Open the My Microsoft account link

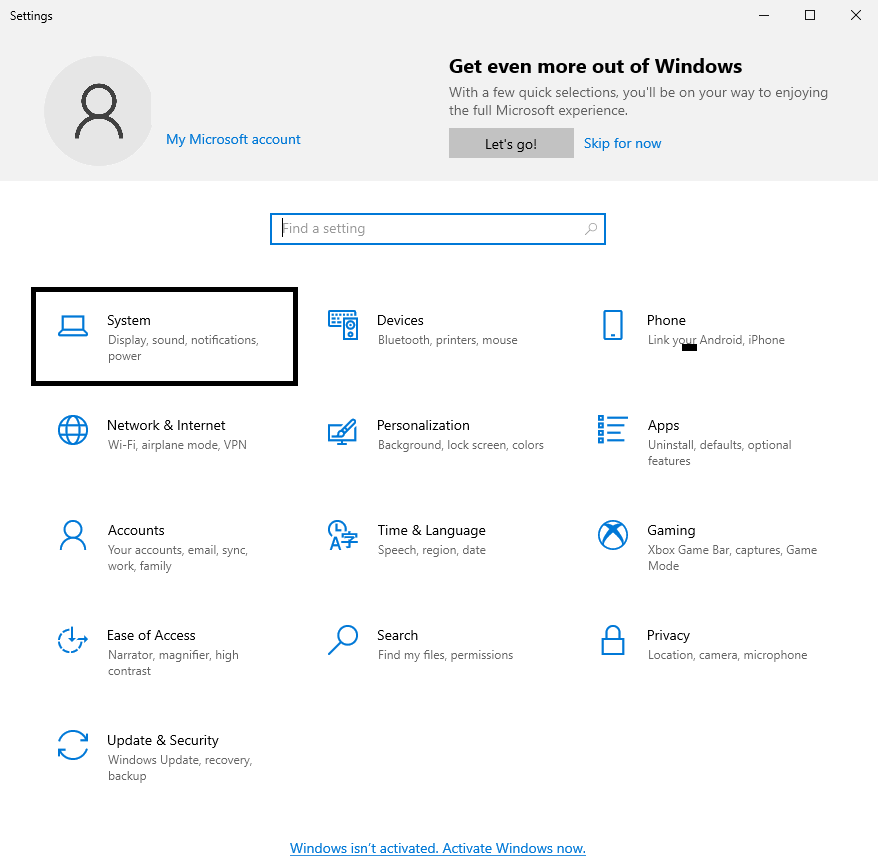pyautogui.click(x=233, y=139)
